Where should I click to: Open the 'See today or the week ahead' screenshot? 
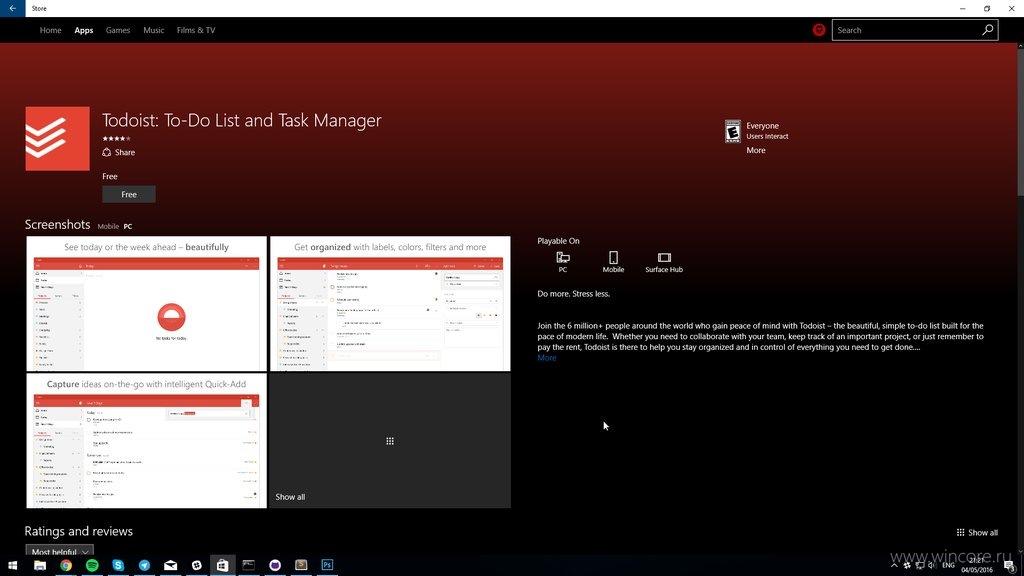[146, 304]
